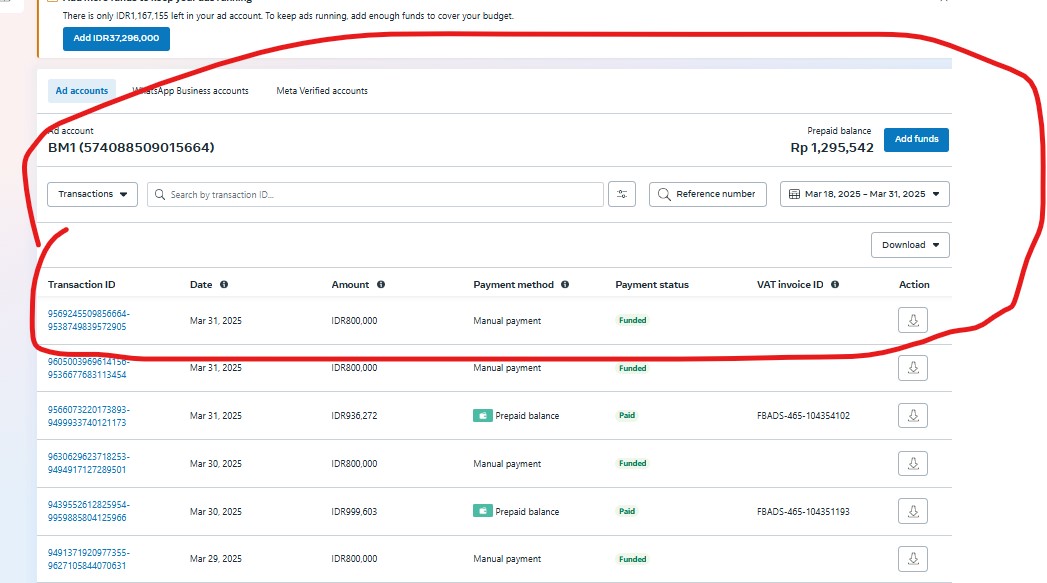This screenshot has width=1047, height=583.
Task: Download receipt for Mar 30 IDR800,000 manual payment
Action: click(x=912, y=464)
